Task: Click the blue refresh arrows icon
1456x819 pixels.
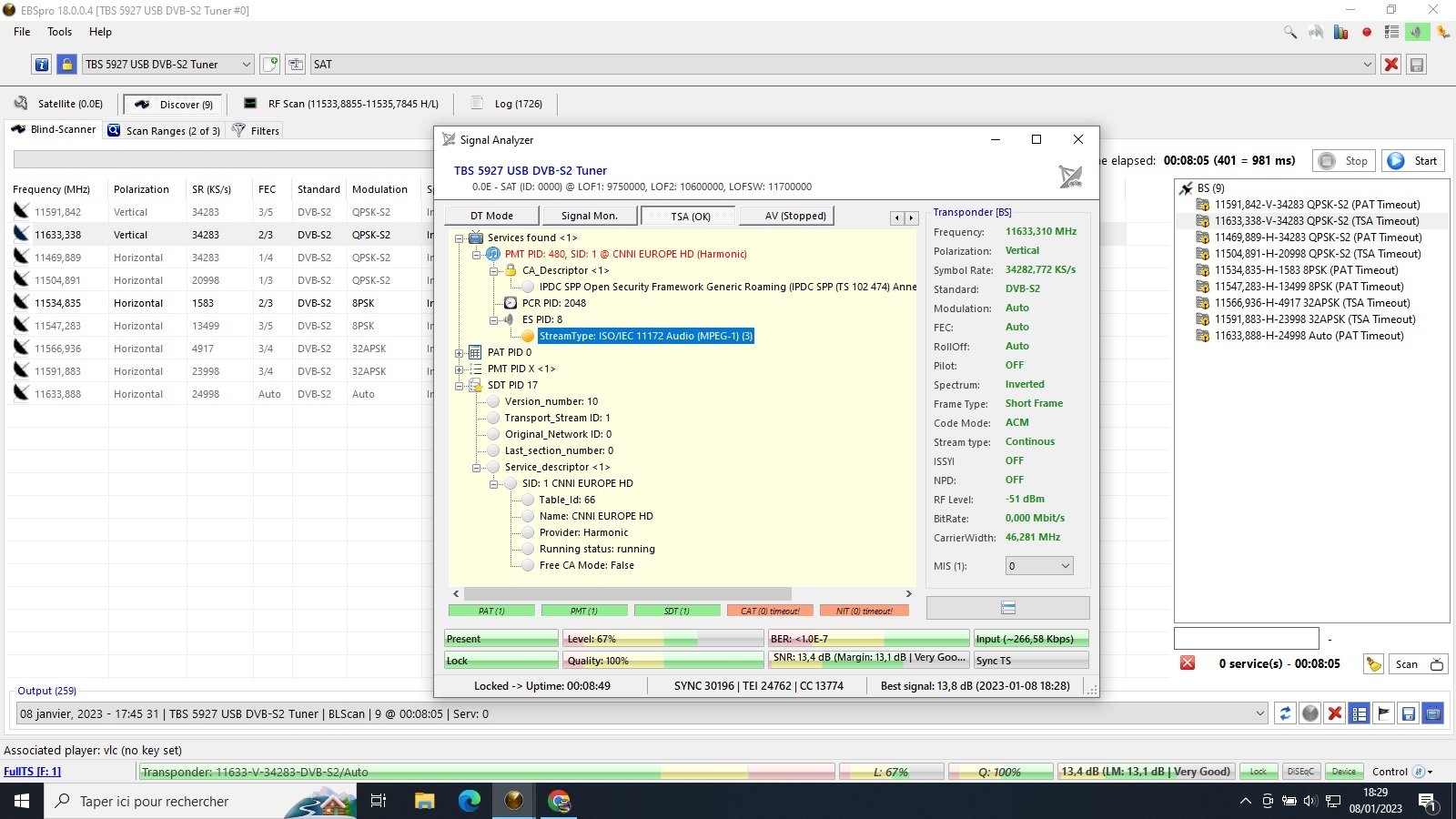Action: [x=1285, y=713]
